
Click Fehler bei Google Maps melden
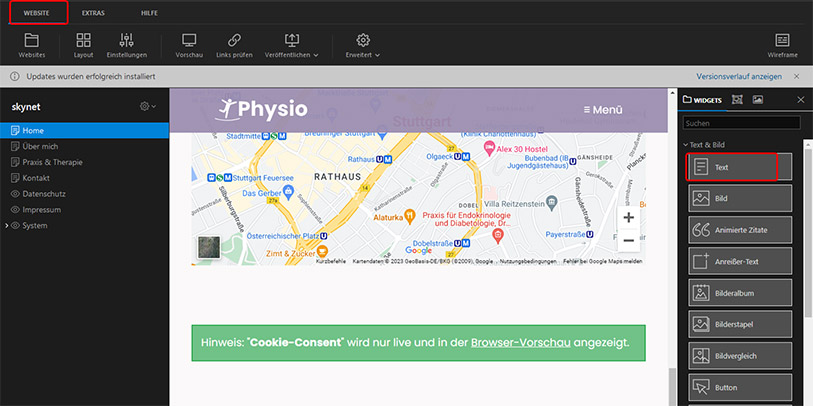[x=602, y=261]
